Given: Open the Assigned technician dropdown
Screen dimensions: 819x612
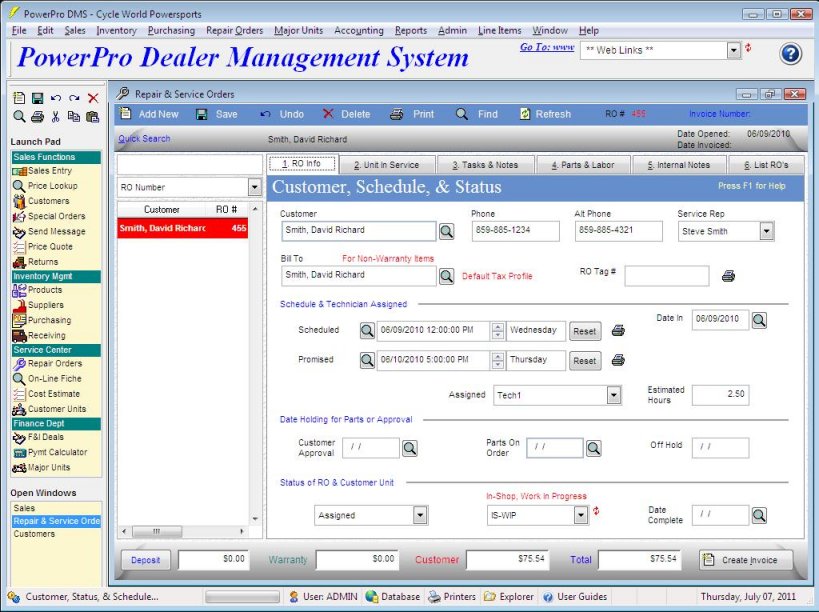Looking at the screenshot, I should click(x=614, y=396).
